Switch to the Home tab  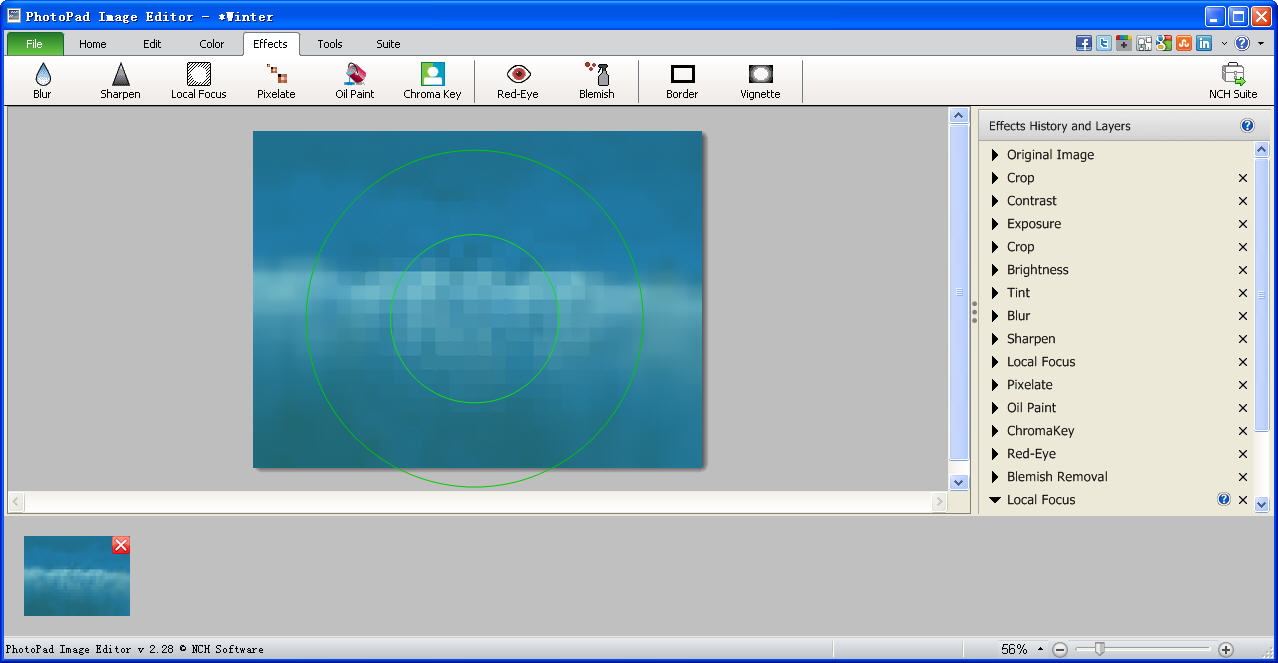click(93, 44)
